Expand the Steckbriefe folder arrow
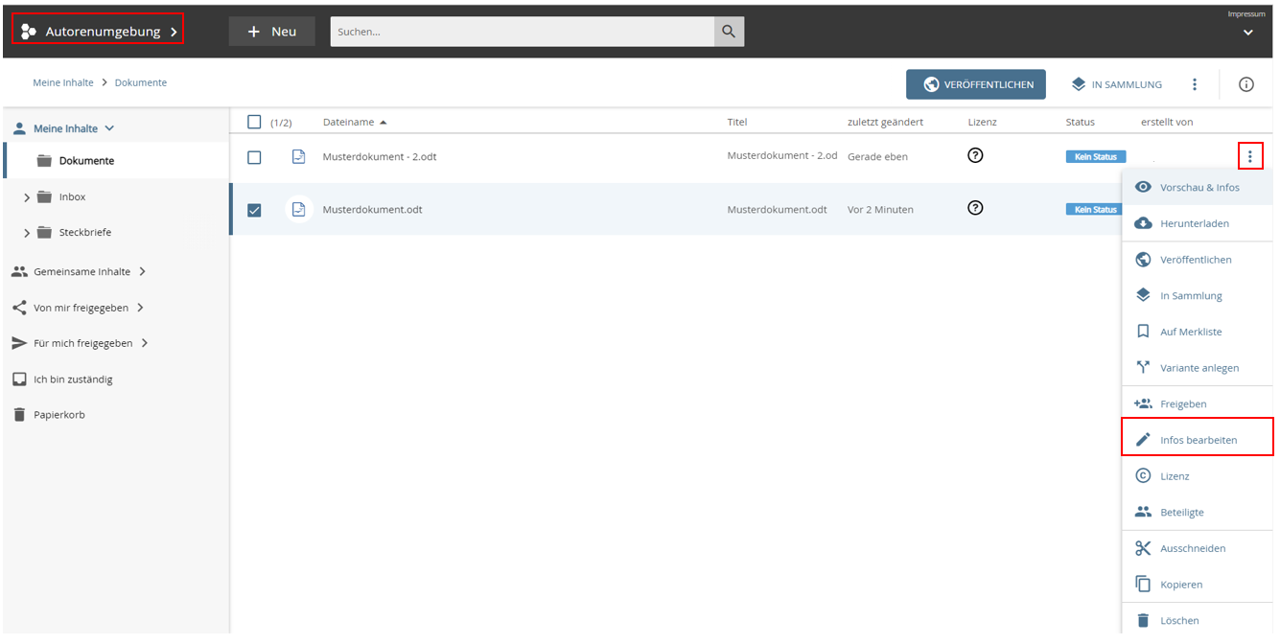Image resolution: width=1280 pixels, height=644 pixels. point(27,233)
